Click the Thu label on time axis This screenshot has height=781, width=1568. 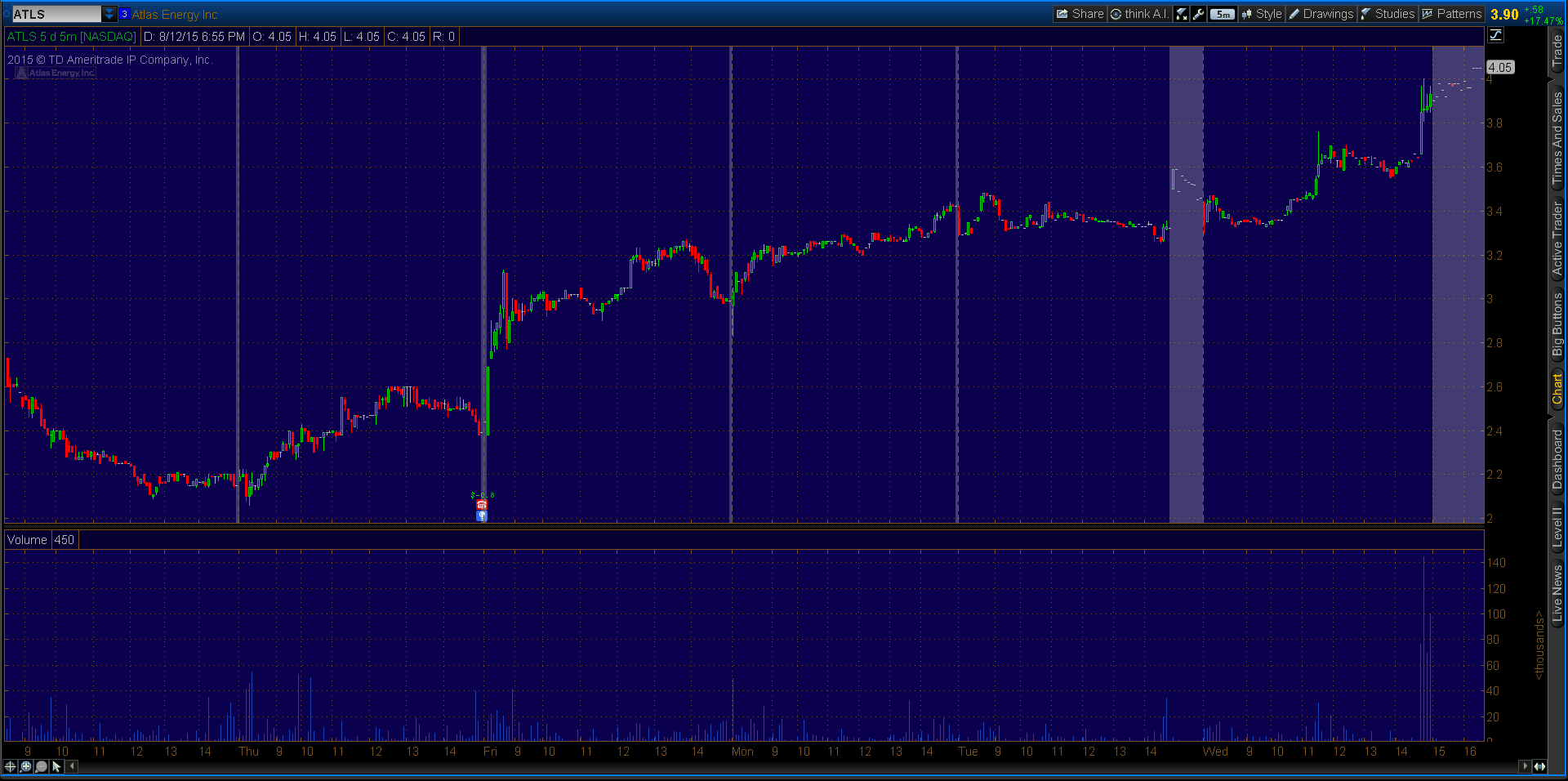(248, 752)
